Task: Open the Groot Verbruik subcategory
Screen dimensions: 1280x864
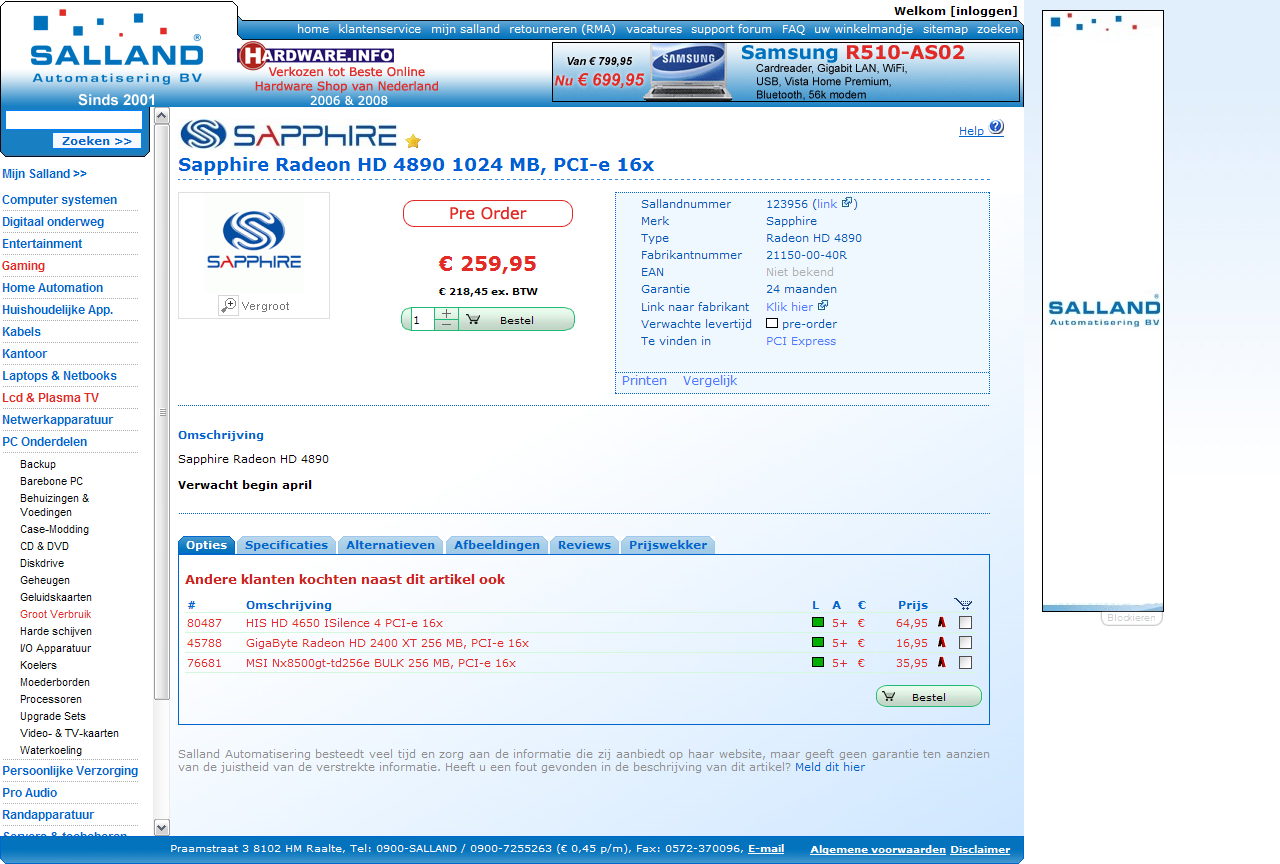Action: (x=55, y=614)
